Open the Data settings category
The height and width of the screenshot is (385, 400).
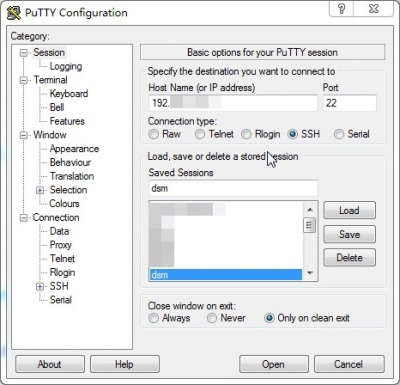[59, 231]
